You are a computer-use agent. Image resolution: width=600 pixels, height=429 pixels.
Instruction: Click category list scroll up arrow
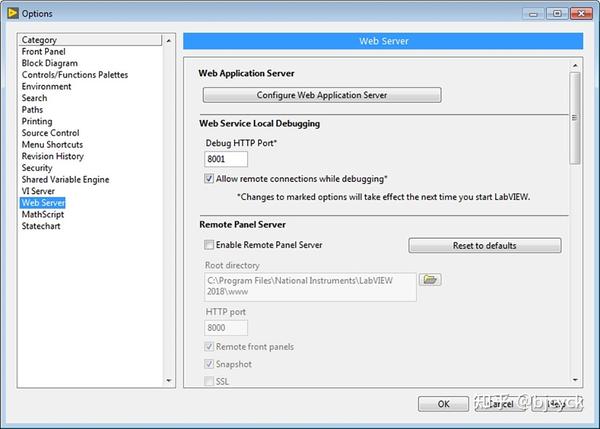coord(169,40)
